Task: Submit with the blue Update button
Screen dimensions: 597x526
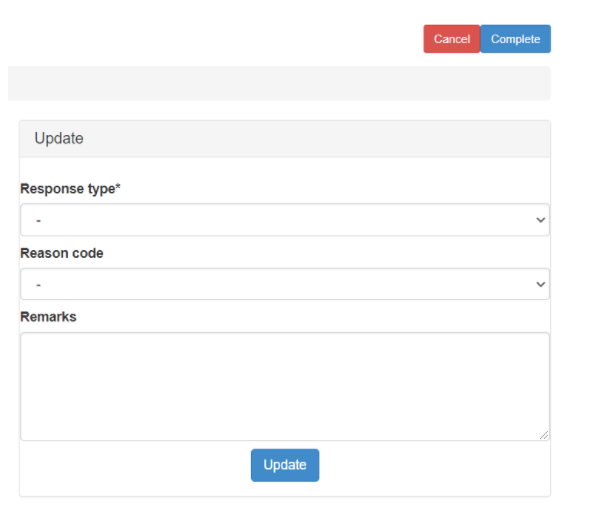Action: (285, 465)
